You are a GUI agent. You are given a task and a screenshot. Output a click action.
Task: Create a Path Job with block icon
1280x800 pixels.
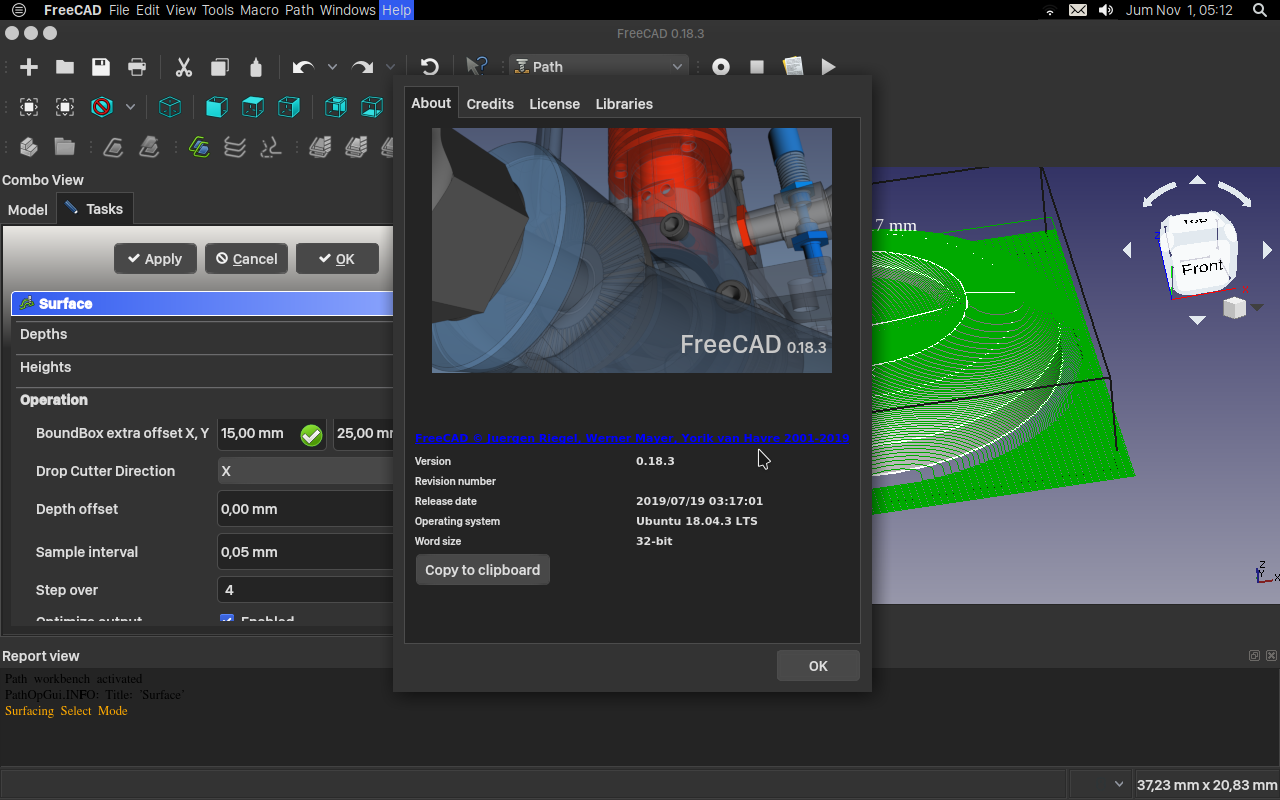coord(29,147)
